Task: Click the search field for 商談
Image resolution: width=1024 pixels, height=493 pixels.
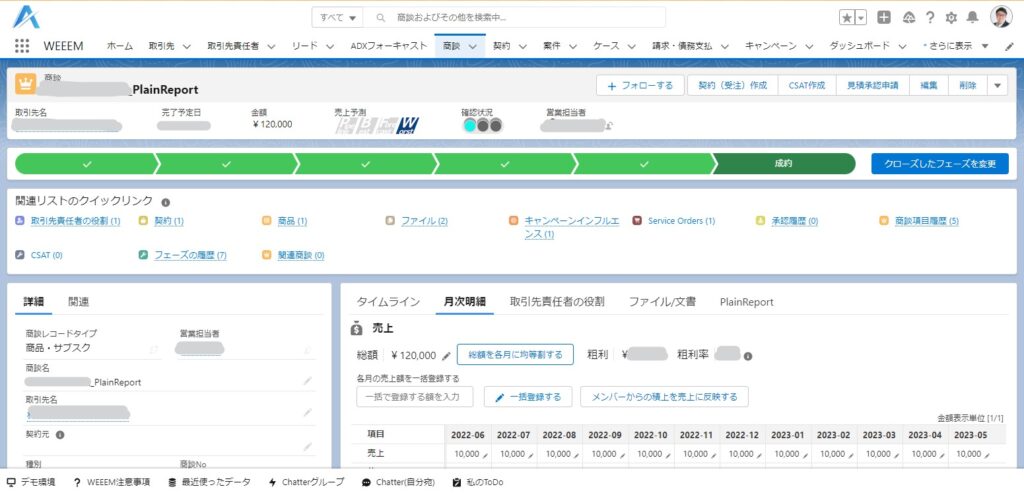Action: tap(514, 18)
